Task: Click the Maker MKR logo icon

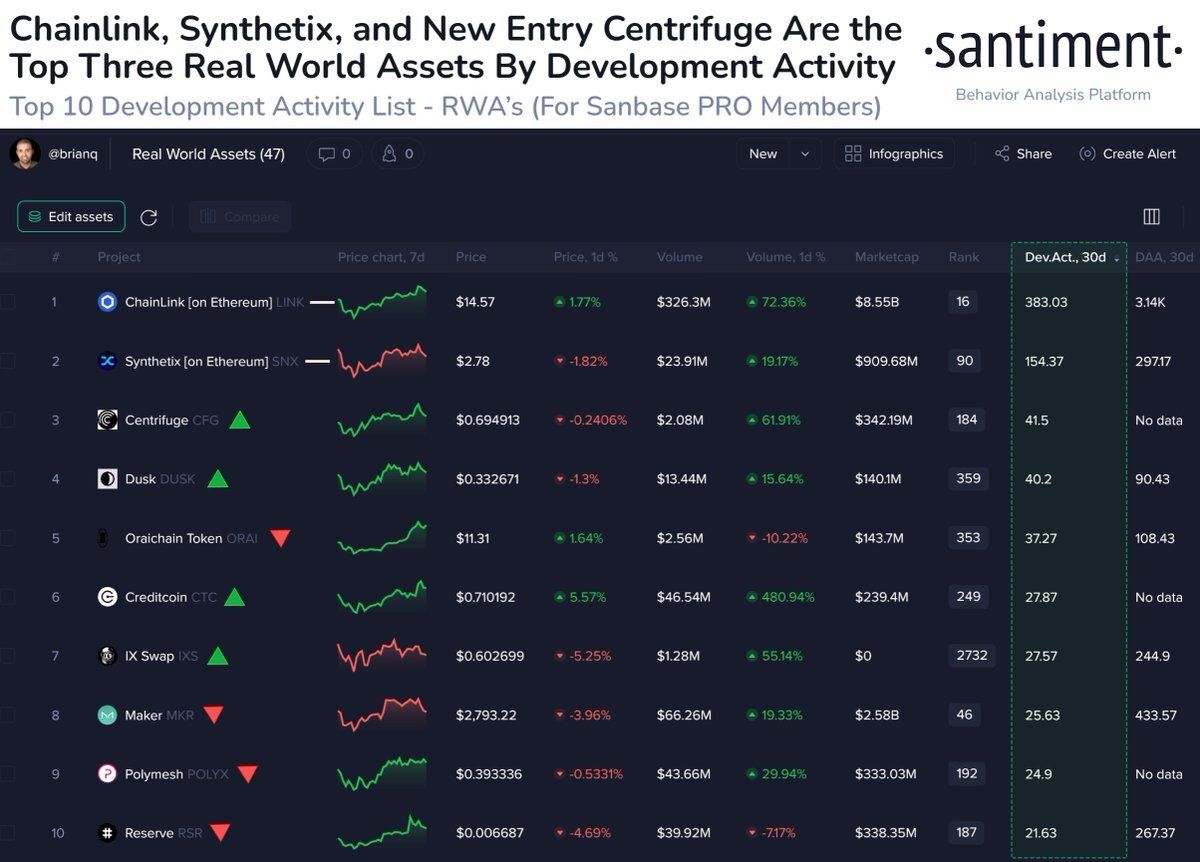Action: click(107, 715)
